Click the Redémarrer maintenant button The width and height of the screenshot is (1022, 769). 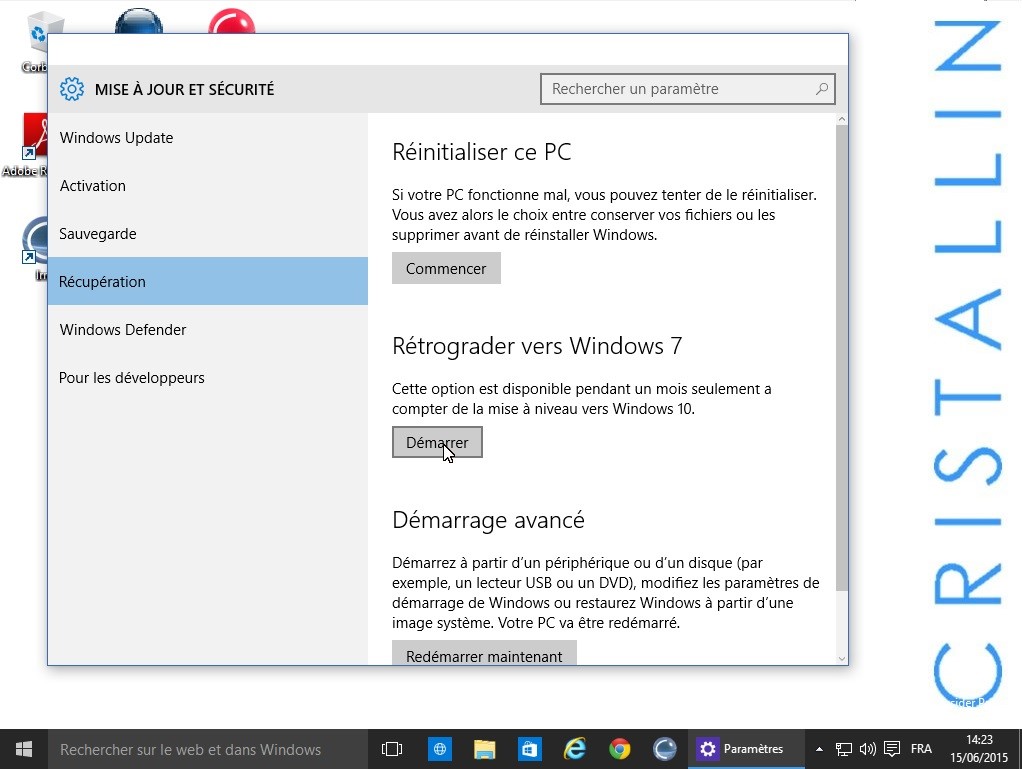pyautogui.click(x=484, y=653)
